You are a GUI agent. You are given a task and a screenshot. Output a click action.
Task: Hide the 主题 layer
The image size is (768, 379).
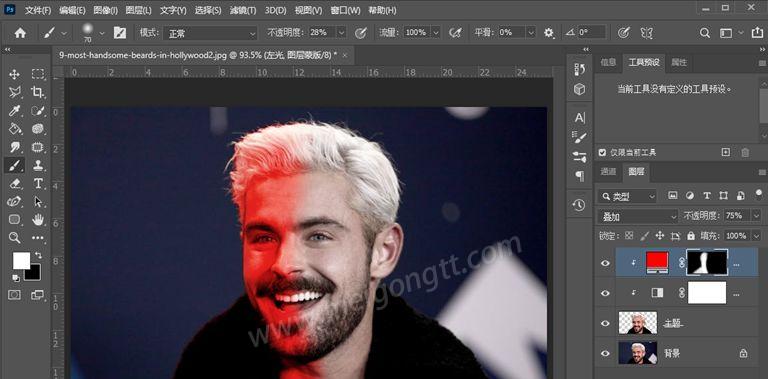tap(606, 323)
